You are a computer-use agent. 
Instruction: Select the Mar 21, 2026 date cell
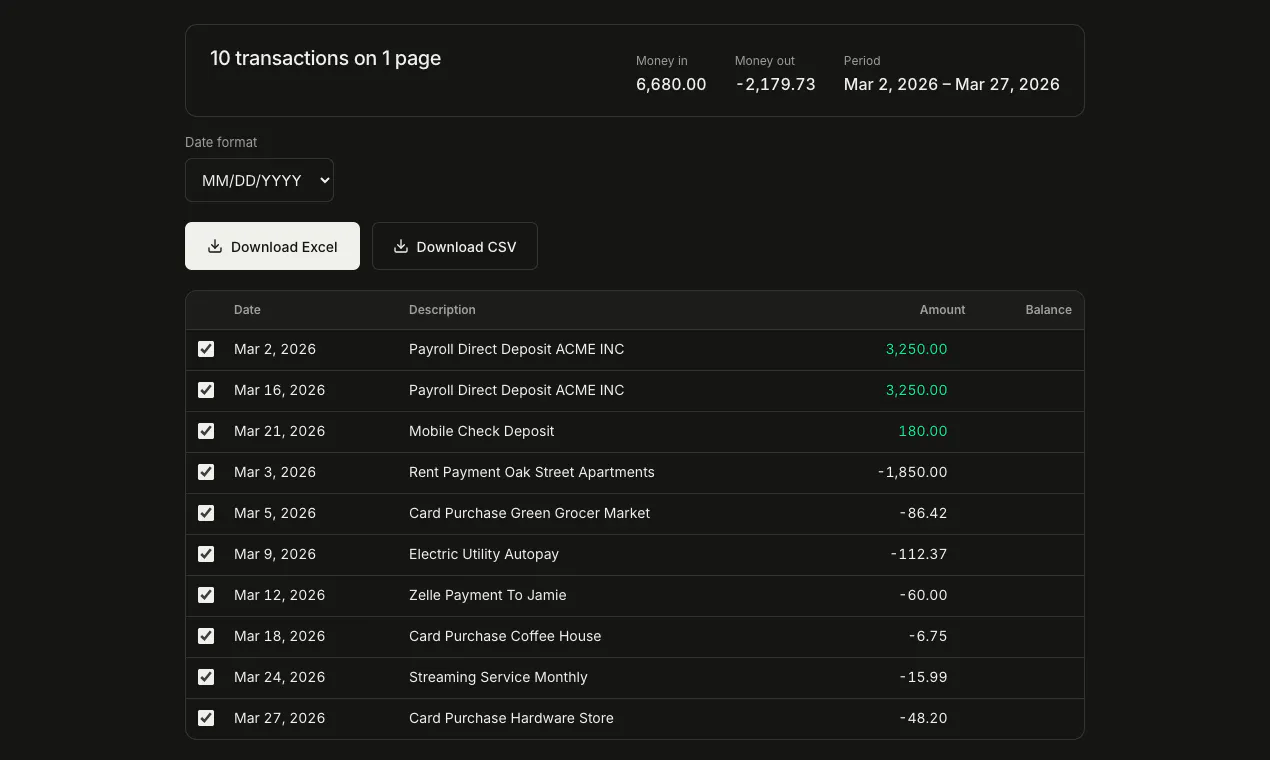coord(279,431)
